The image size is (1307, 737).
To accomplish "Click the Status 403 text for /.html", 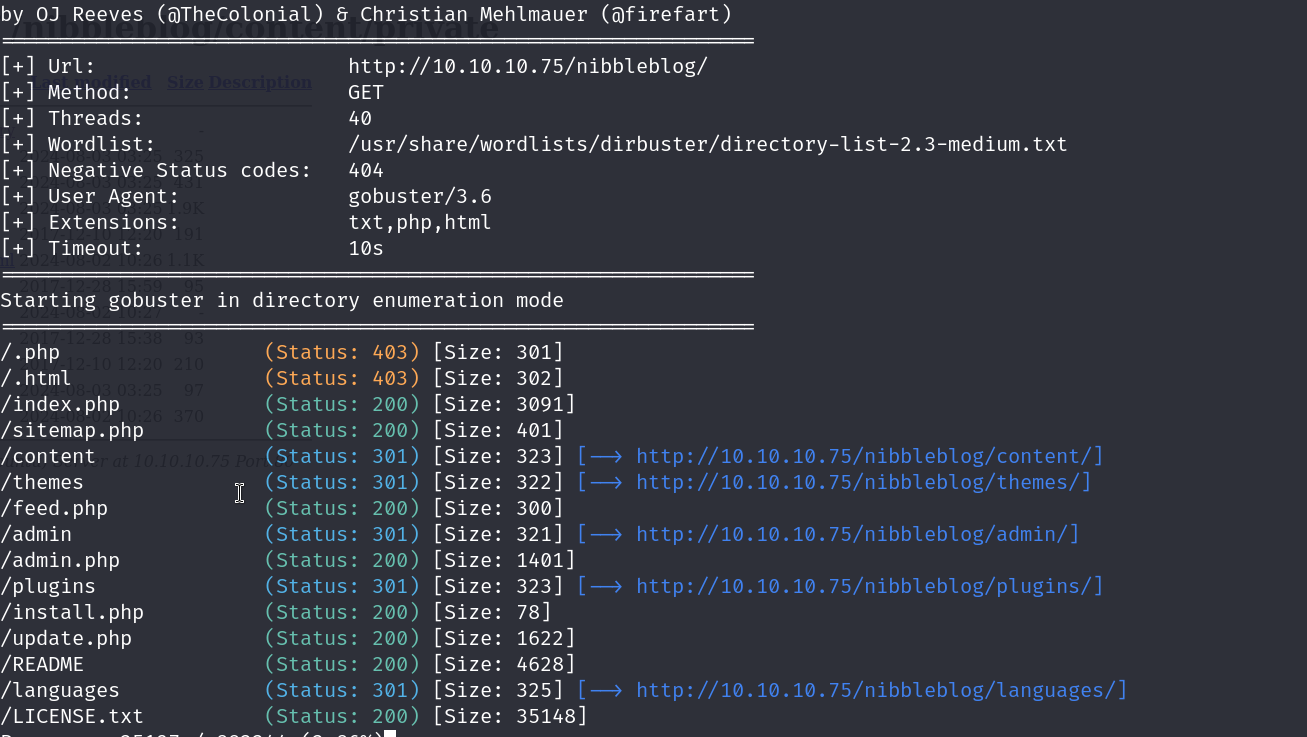I will tap(342, 379).
